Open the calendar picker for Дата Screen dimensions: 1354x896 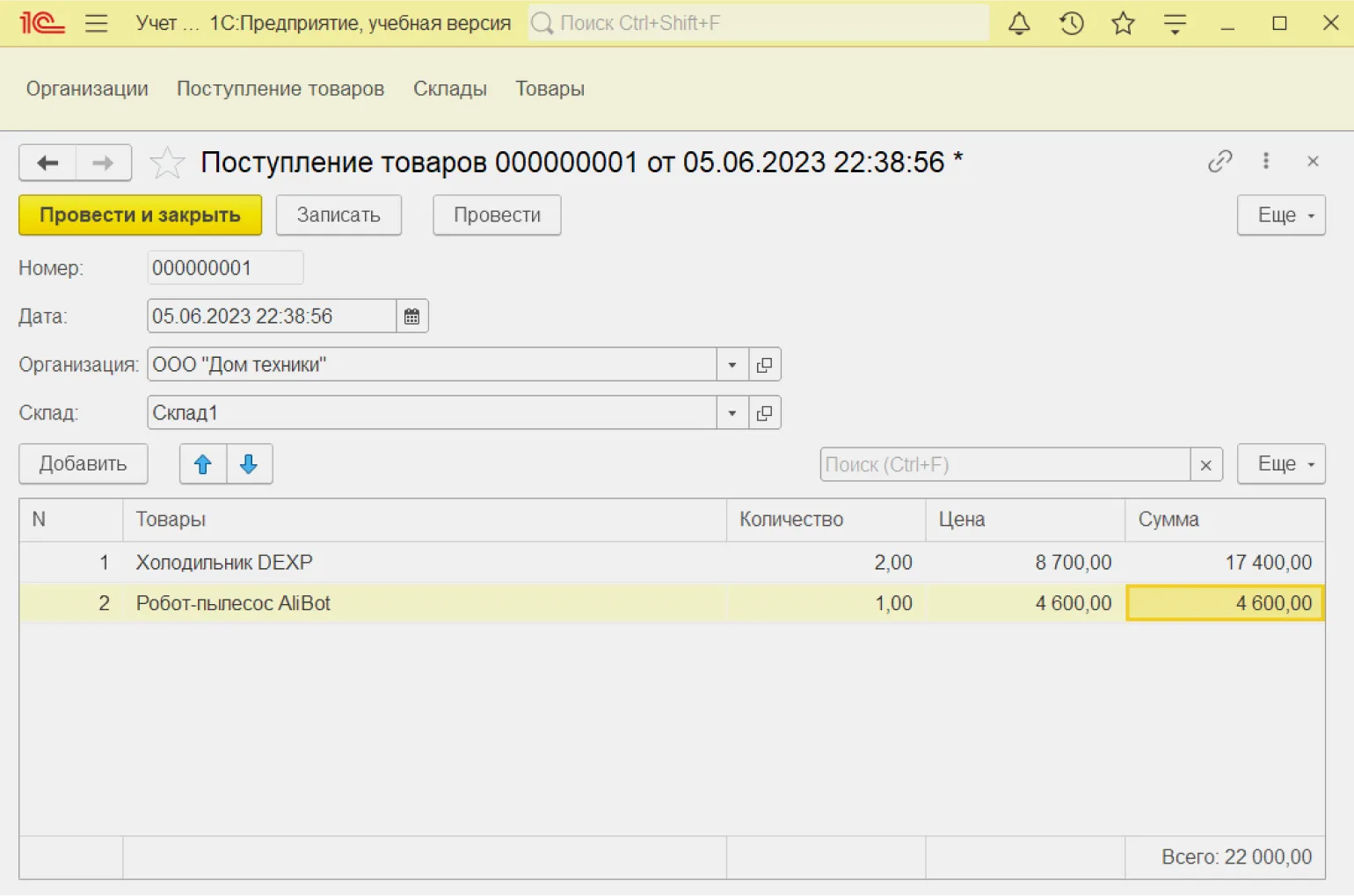point(411,317)
